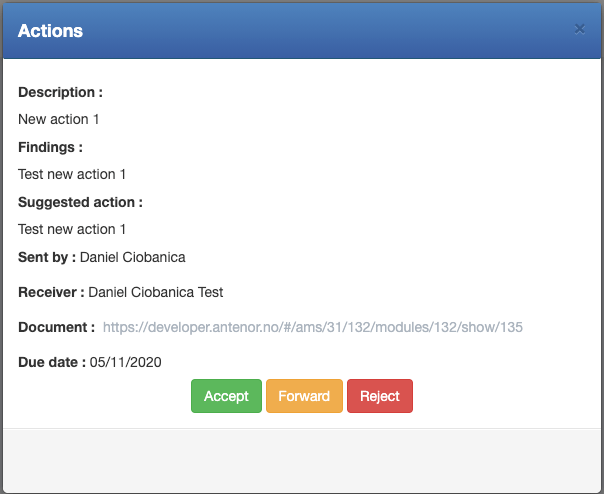Click receiver name Daniel Ciobanica Test
Viewport: 604px width, 494px height.
156,292
